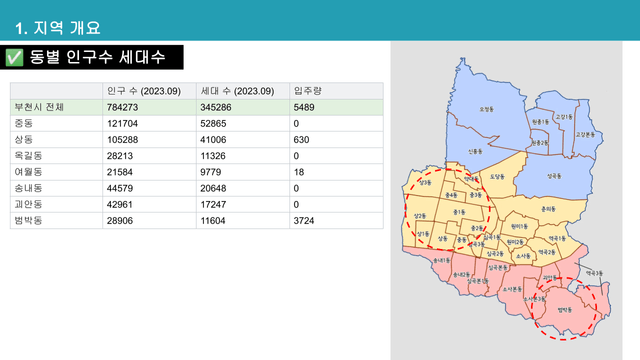640x360 pixels.
Task: Select the '범박동' row label in the table
Action: pos(29,220)
